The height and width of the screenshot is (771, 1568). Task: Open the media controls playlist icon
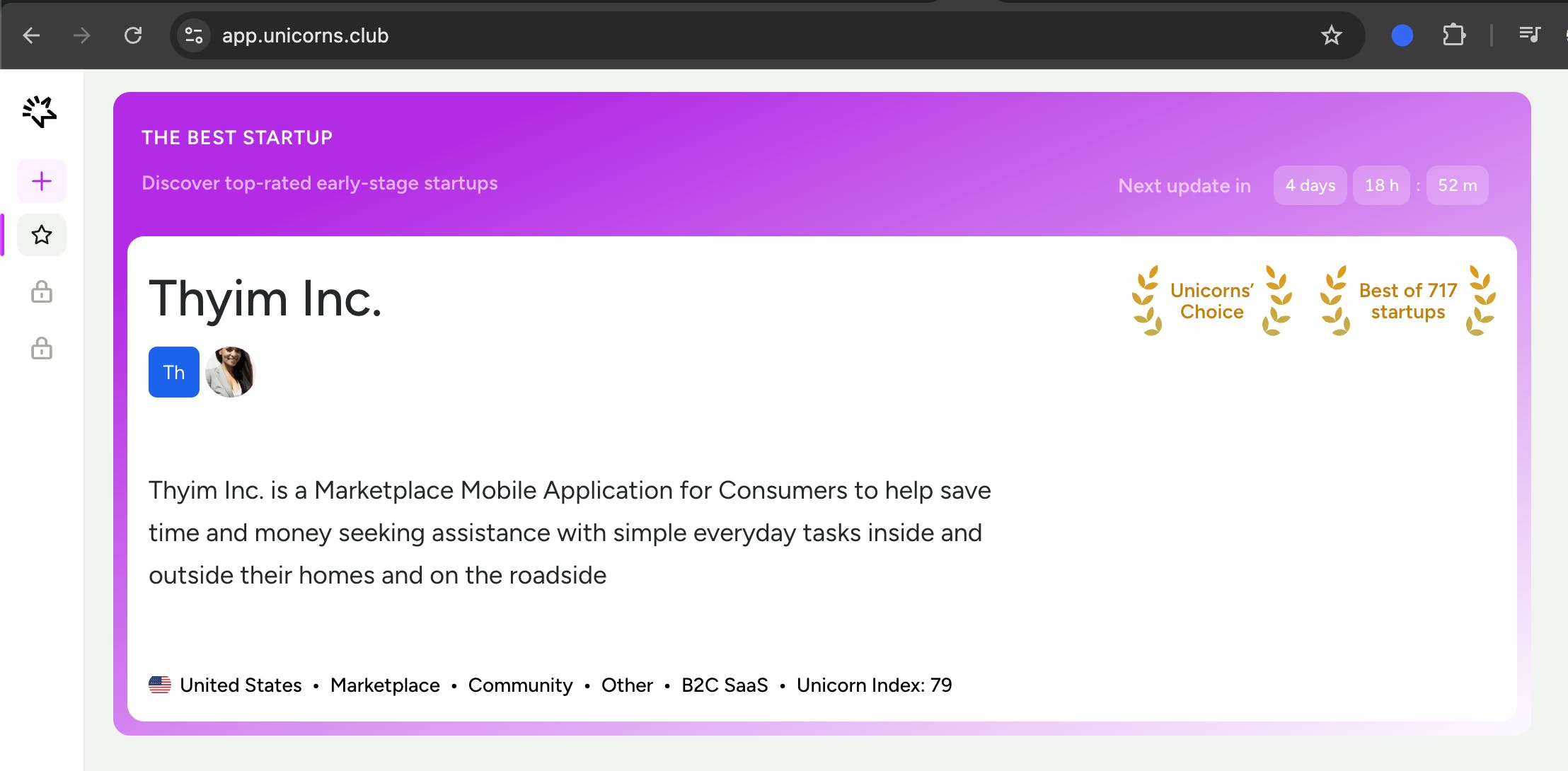(1530, 34)
